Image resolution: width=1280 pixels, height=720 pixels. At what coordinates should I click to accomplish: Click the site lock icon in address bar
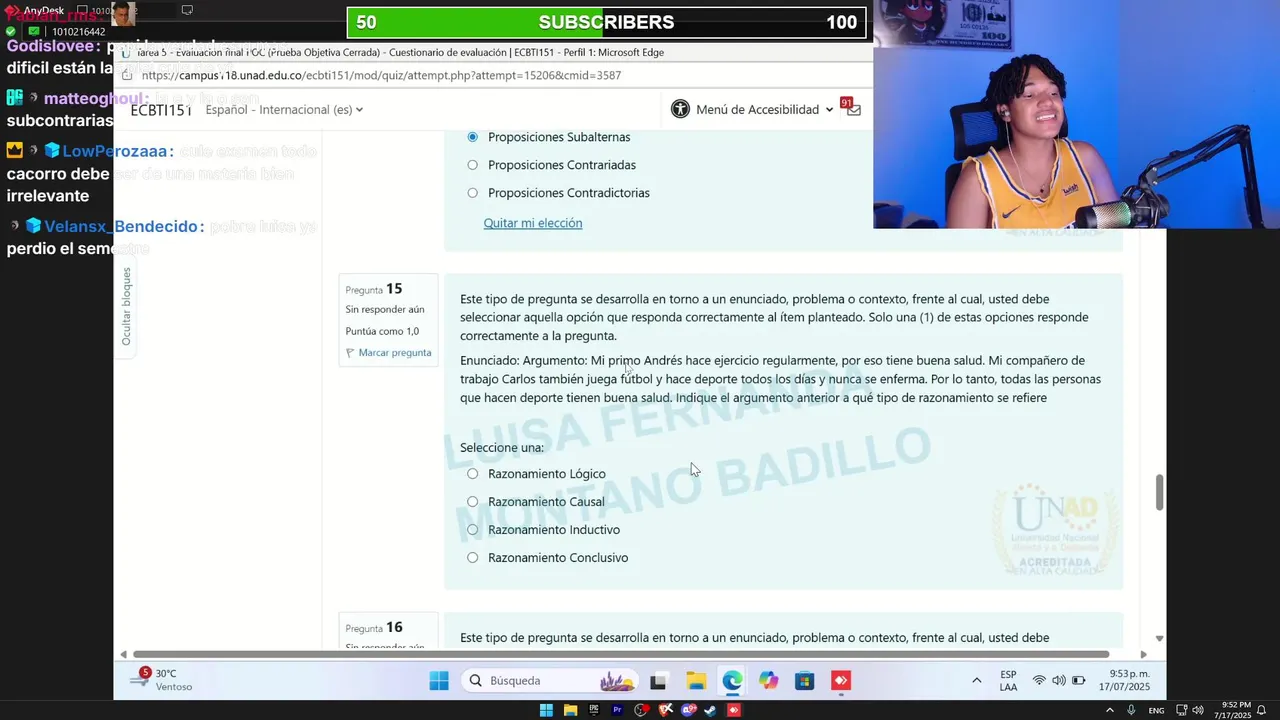[x=127, y=75]
